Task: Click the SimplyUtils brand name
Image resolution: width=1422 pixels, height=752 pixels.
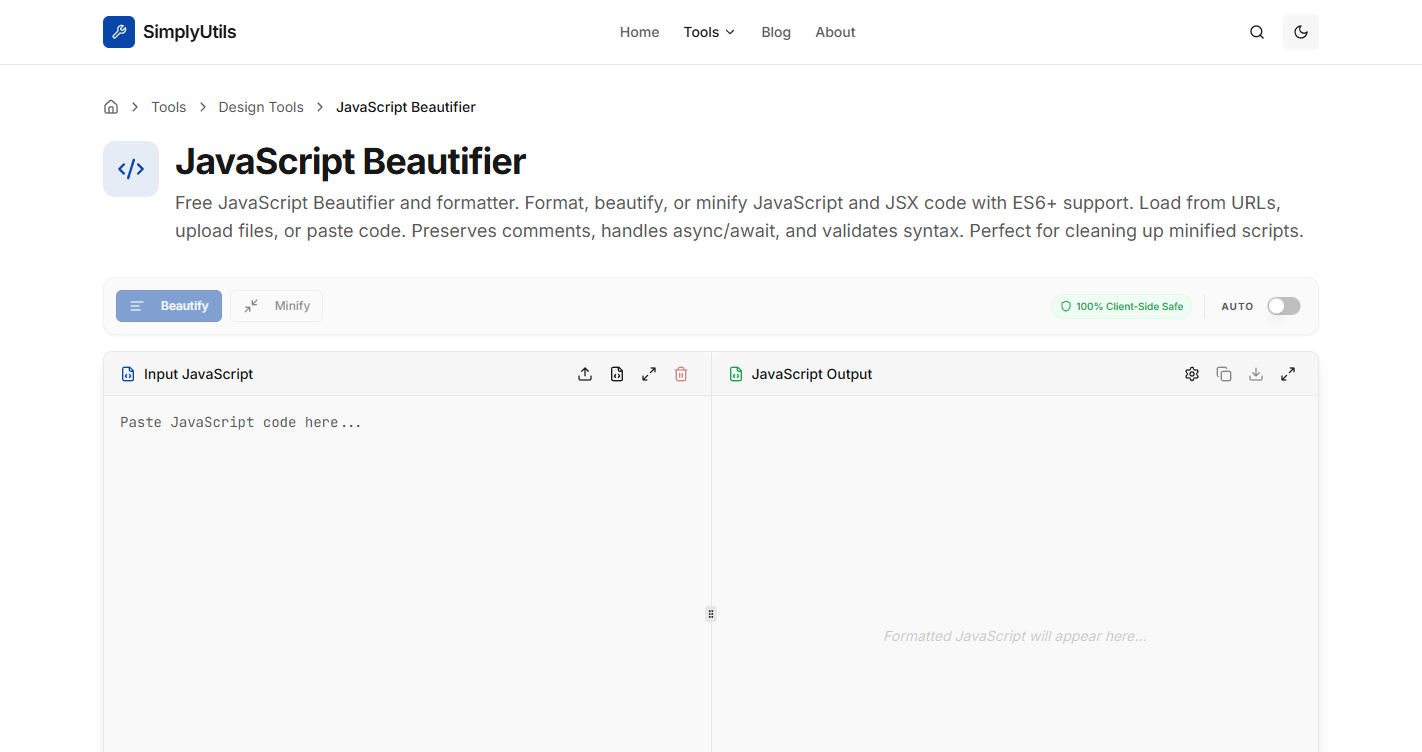Action: [x=190, y=32]
